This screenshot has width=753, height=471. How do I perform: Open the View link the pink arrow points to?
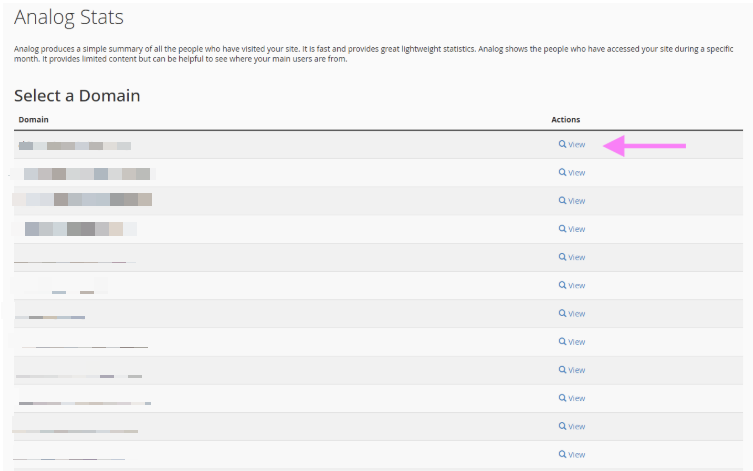[576, 145]
